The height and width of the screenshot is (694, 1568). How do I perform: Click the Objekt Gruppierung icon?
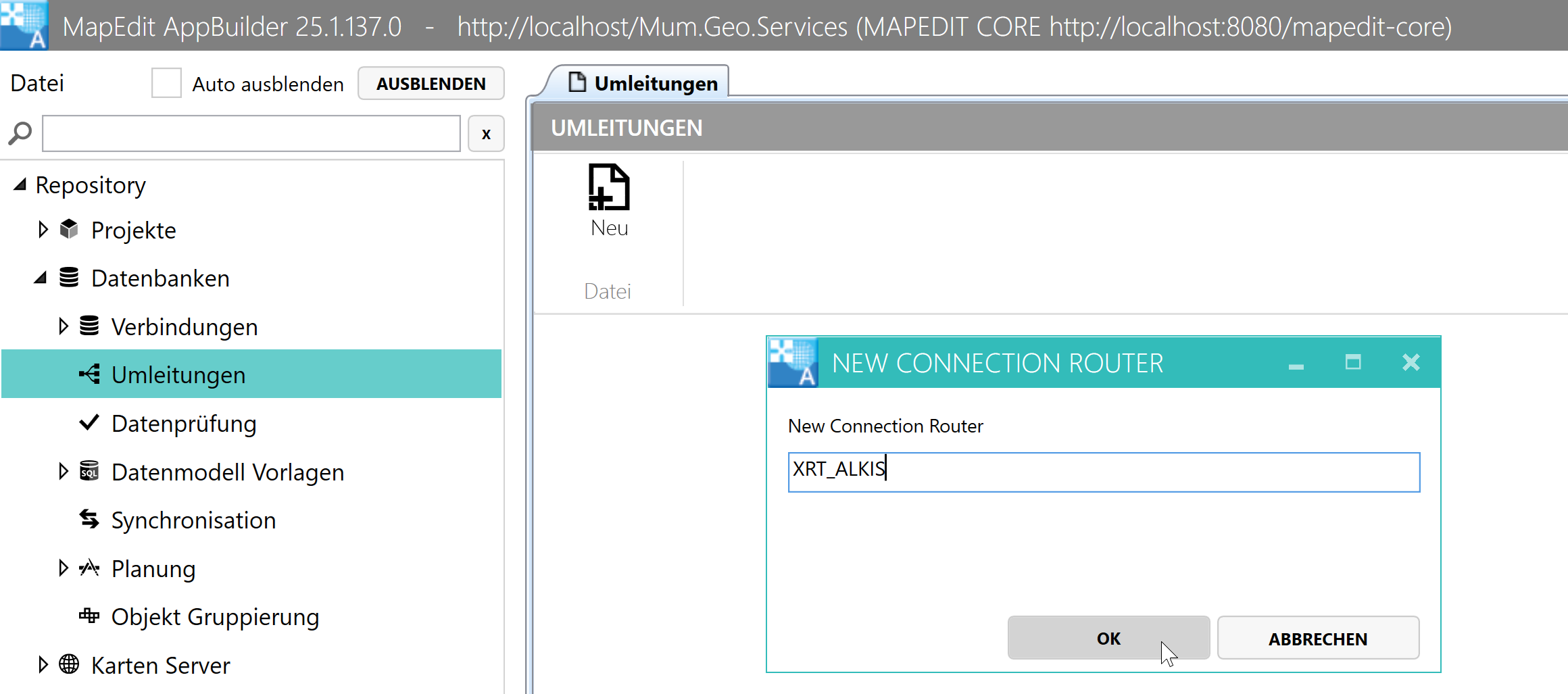pos(89,616)
